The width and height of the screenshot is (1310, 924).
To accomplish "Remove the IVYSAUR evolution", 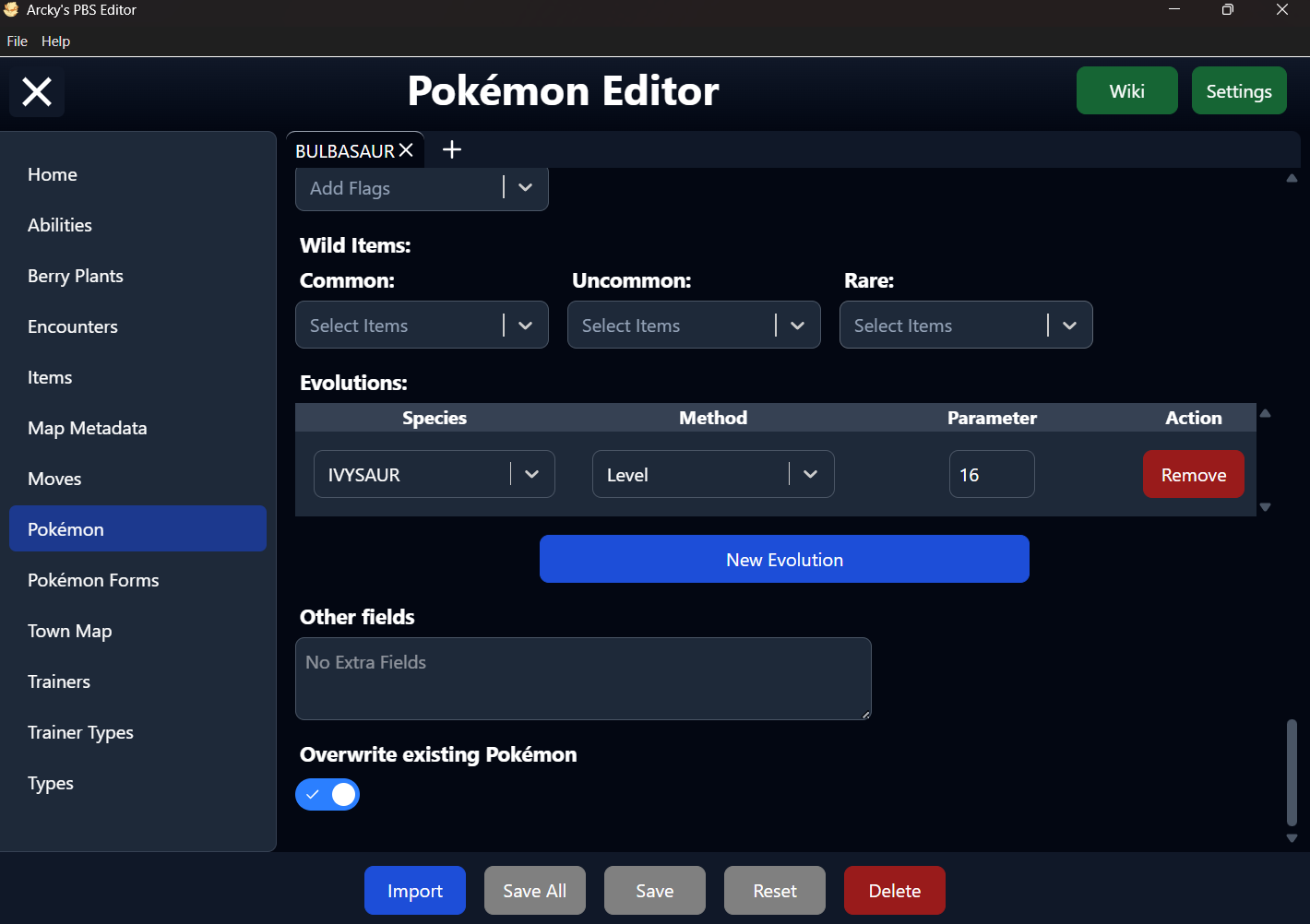I will 1194,474.
